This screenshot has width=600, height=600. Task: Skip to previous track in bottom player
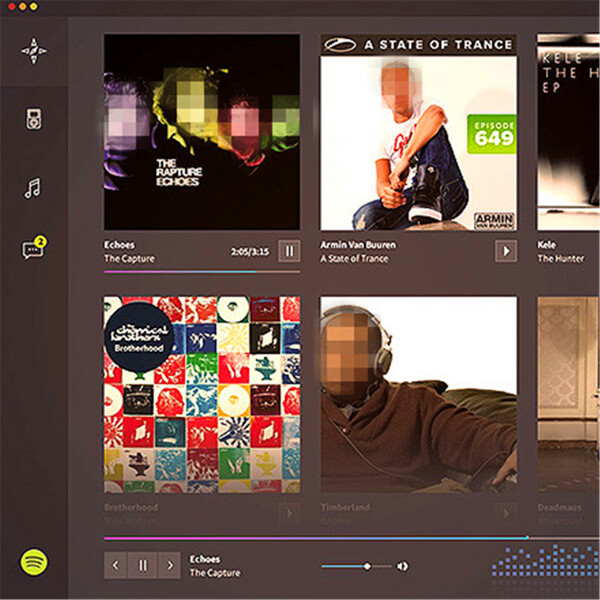click(x=116, y=565)
